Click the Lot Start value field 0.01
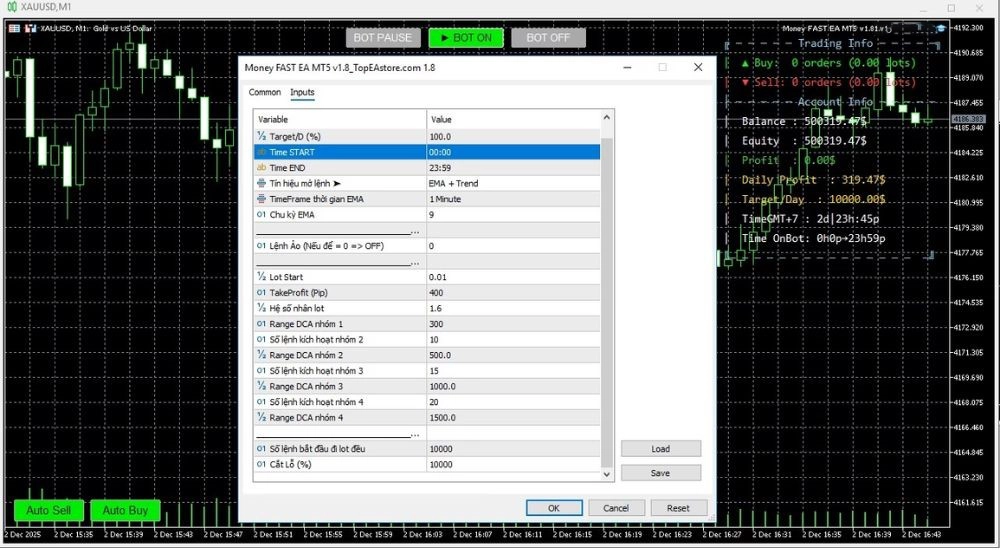 (x=513, y=277)
